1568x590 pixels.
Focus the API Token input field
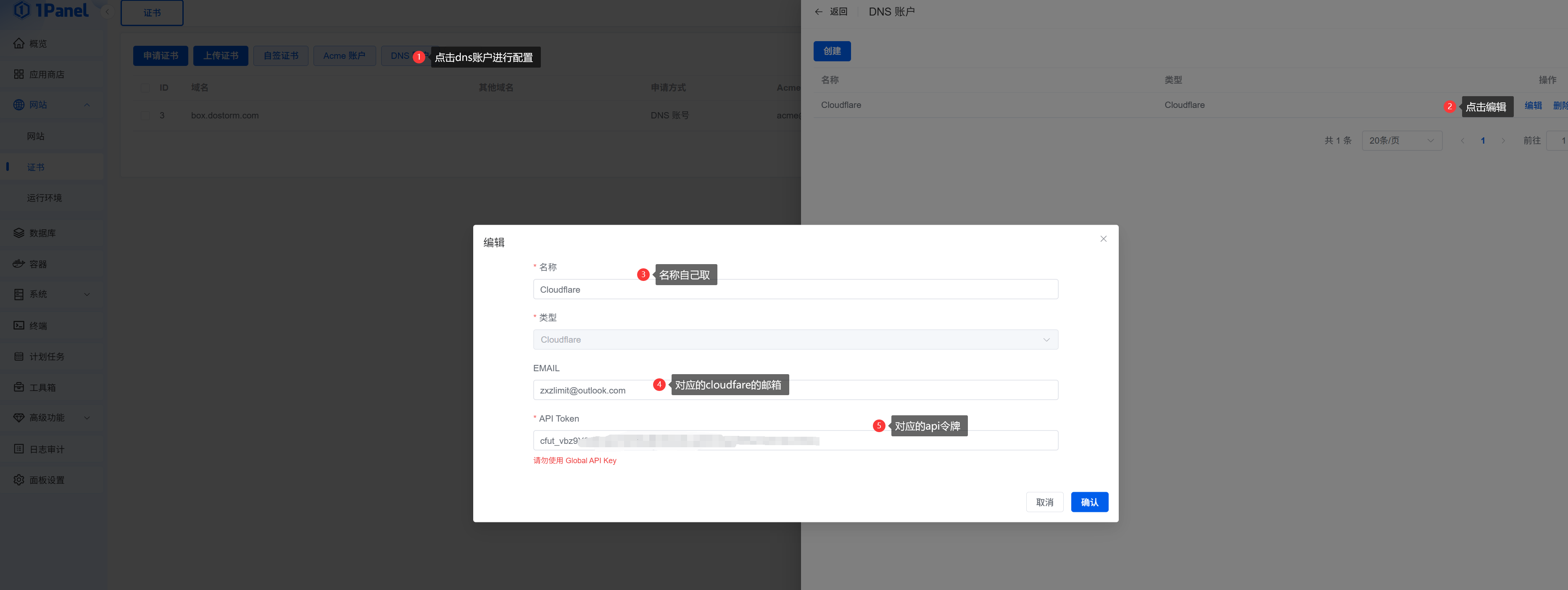click(x=796, y=441)
